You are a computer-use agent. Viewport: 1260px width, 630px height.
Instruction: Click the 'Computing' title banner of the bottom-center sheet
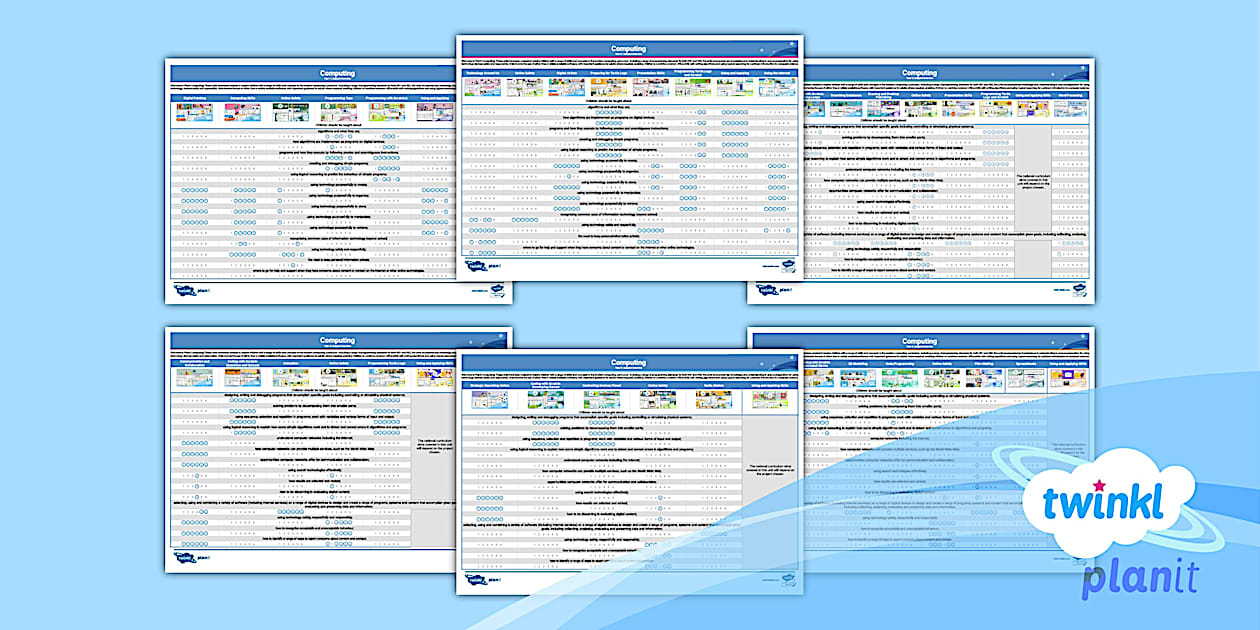point(630,363)
